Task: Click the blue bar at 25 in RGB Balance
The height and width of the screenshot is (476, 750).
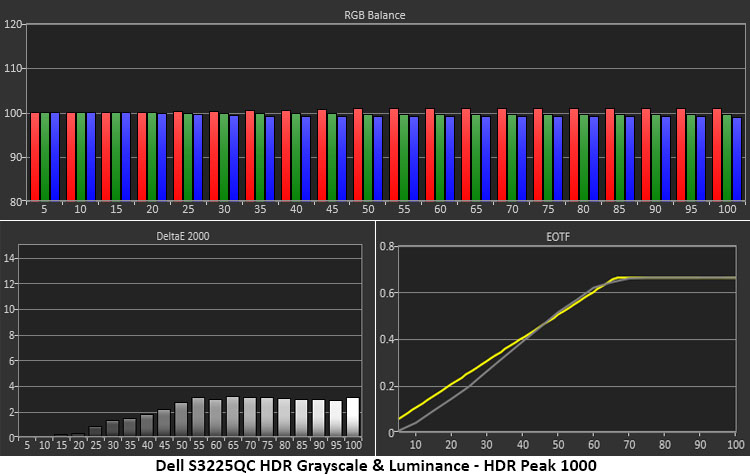Action: click(198, 157)
